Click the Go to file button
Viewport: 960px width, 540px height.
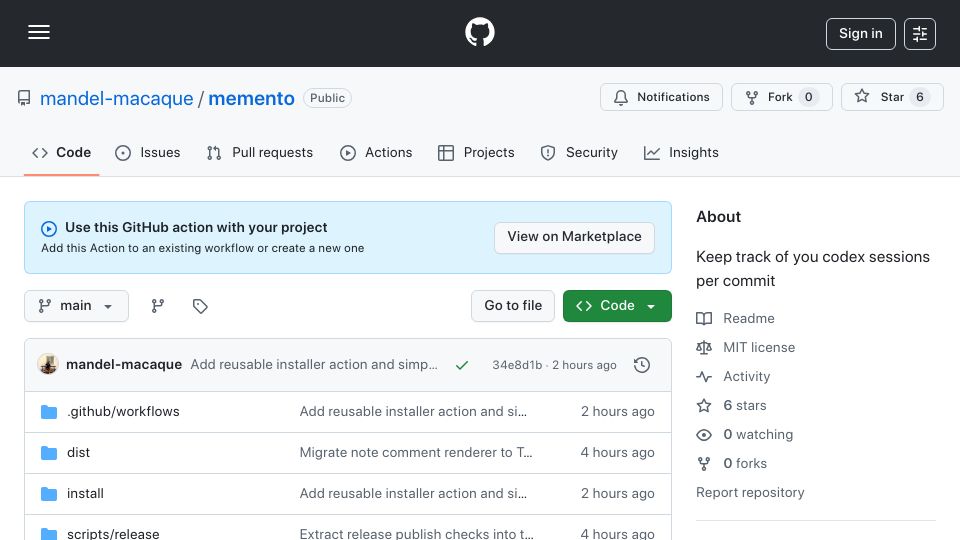pos(513,306)
